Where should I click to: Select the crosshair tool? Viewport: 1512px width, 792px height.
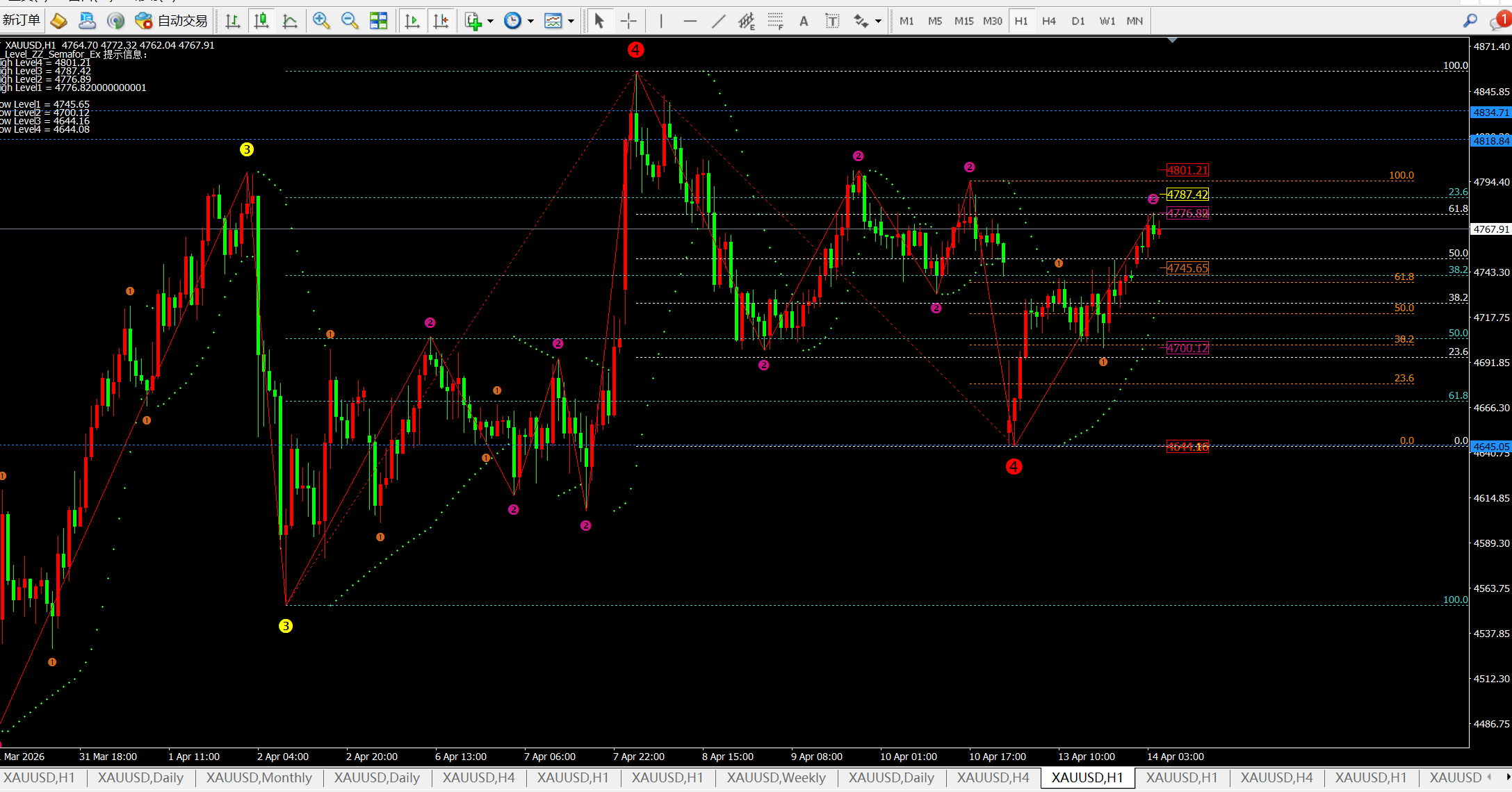pos(628,22)
